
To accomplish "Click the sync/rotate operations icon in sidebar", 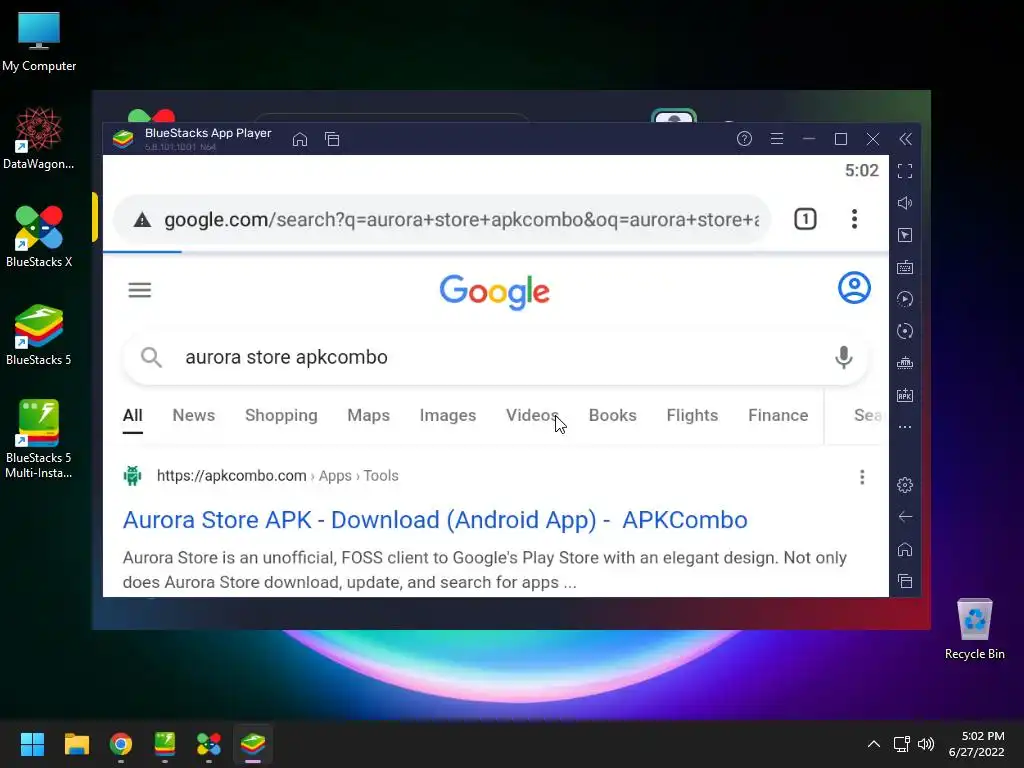I will coord(905,331).
